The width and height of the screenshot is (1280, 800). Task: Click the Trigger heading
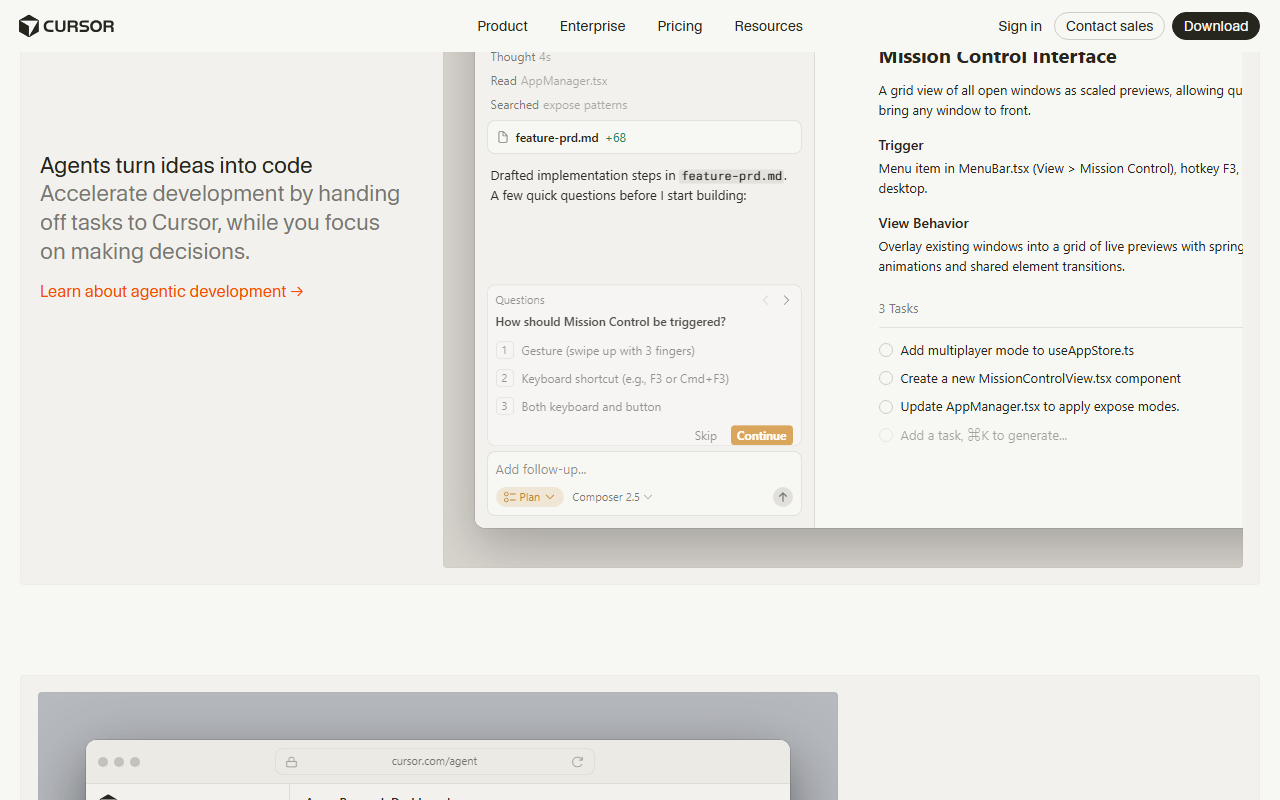901,145
